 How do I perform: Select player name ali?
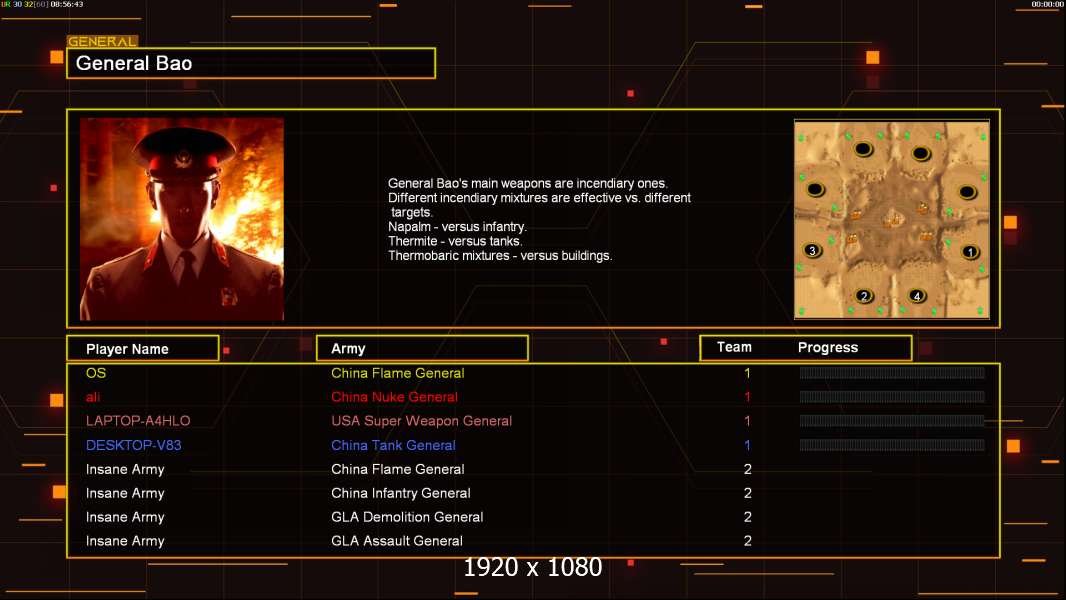coord(93,397)
